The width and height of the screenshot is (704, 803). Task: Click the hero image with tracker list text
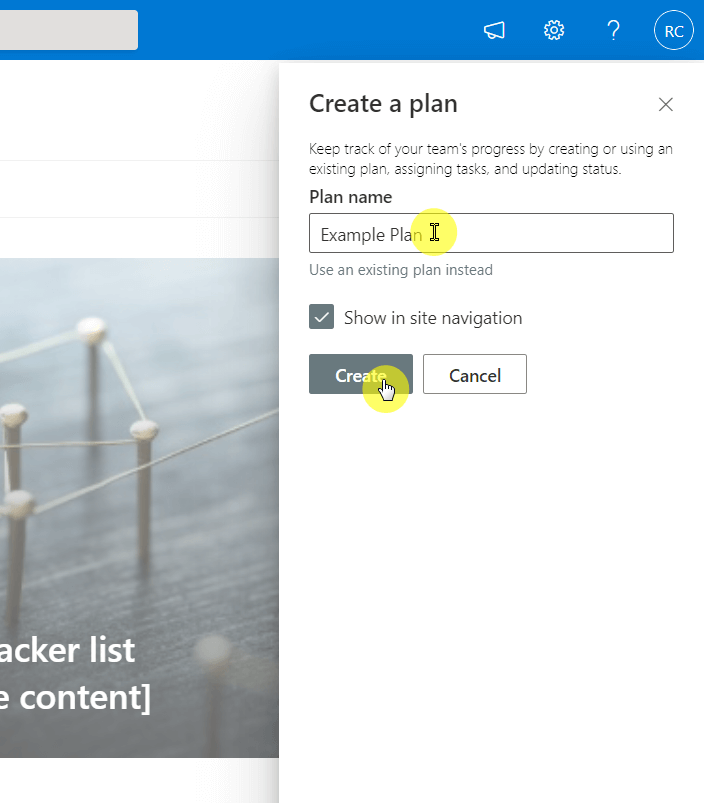[139, 508]
